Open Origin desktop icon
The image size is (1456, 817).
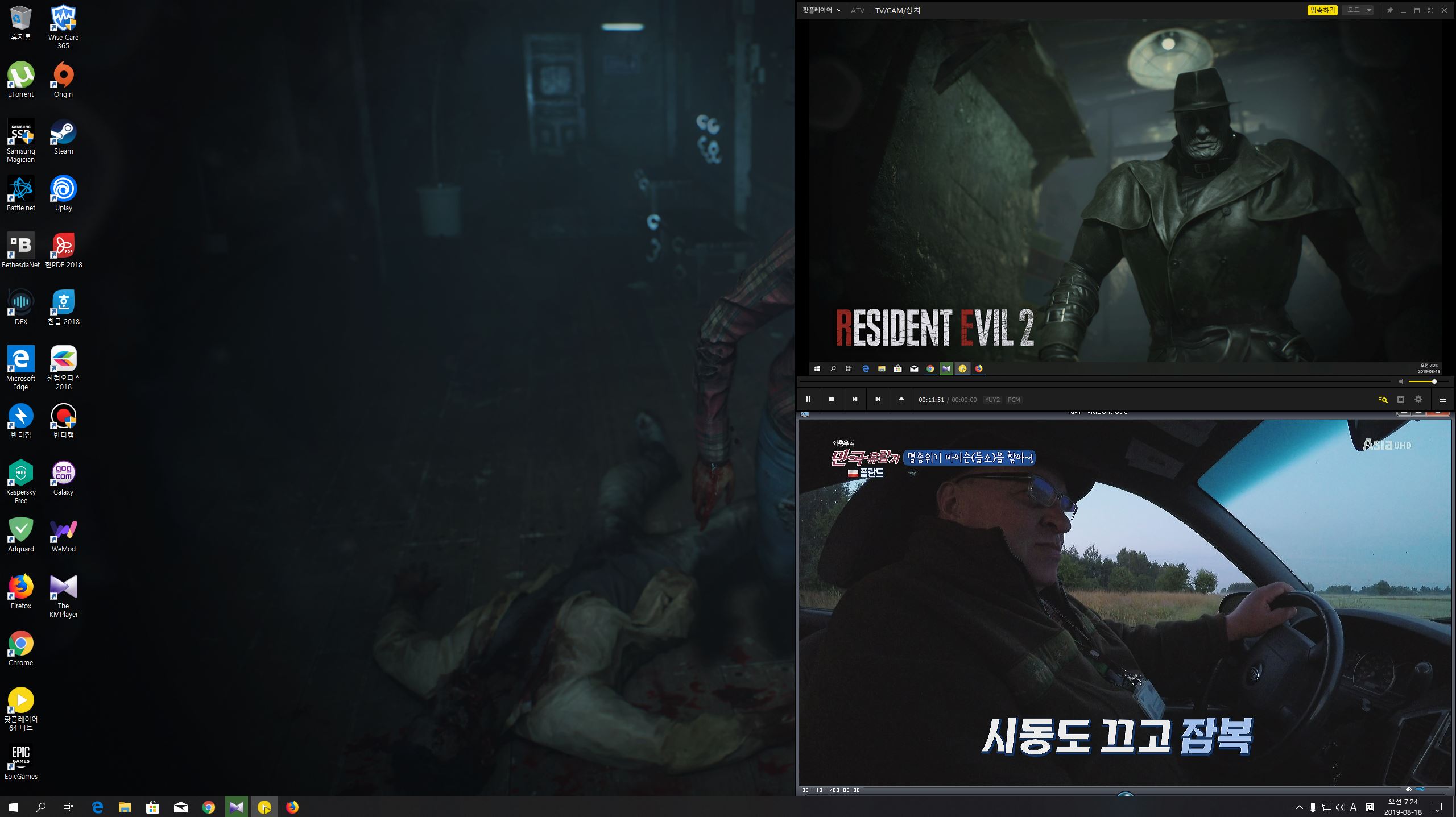click(x=63, y=80)
